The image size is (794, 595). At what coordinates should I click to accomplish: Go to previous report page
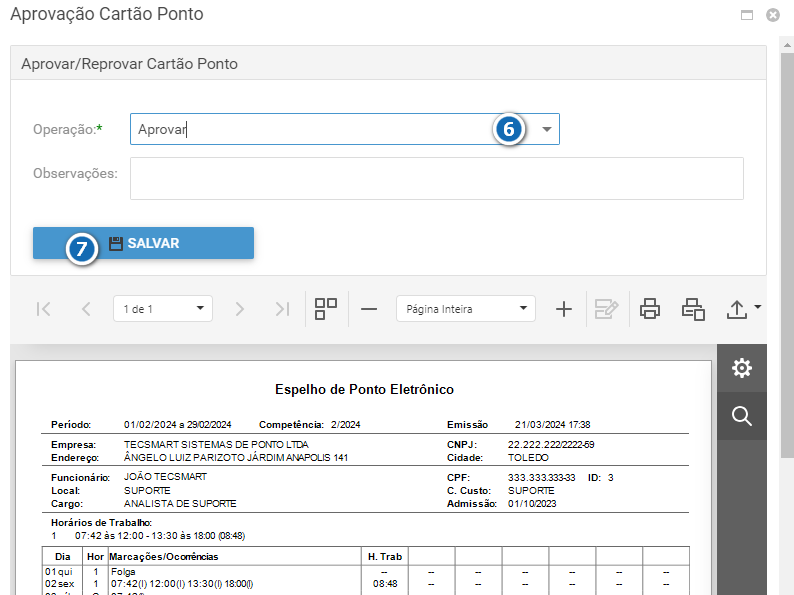point(86,309)
